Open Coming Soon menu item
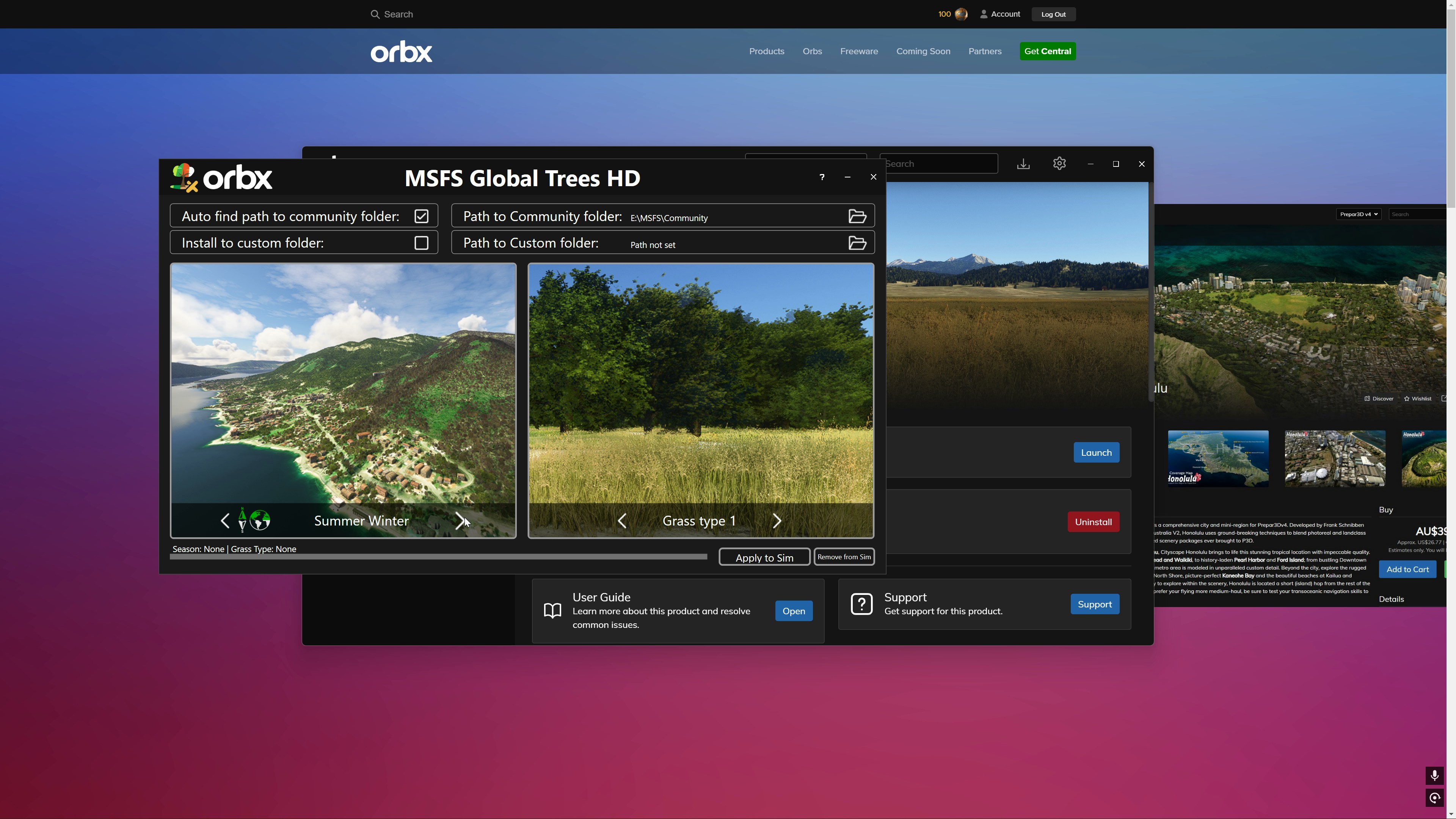This screenshot has height=819, width=1456. (x=923, y=52)
